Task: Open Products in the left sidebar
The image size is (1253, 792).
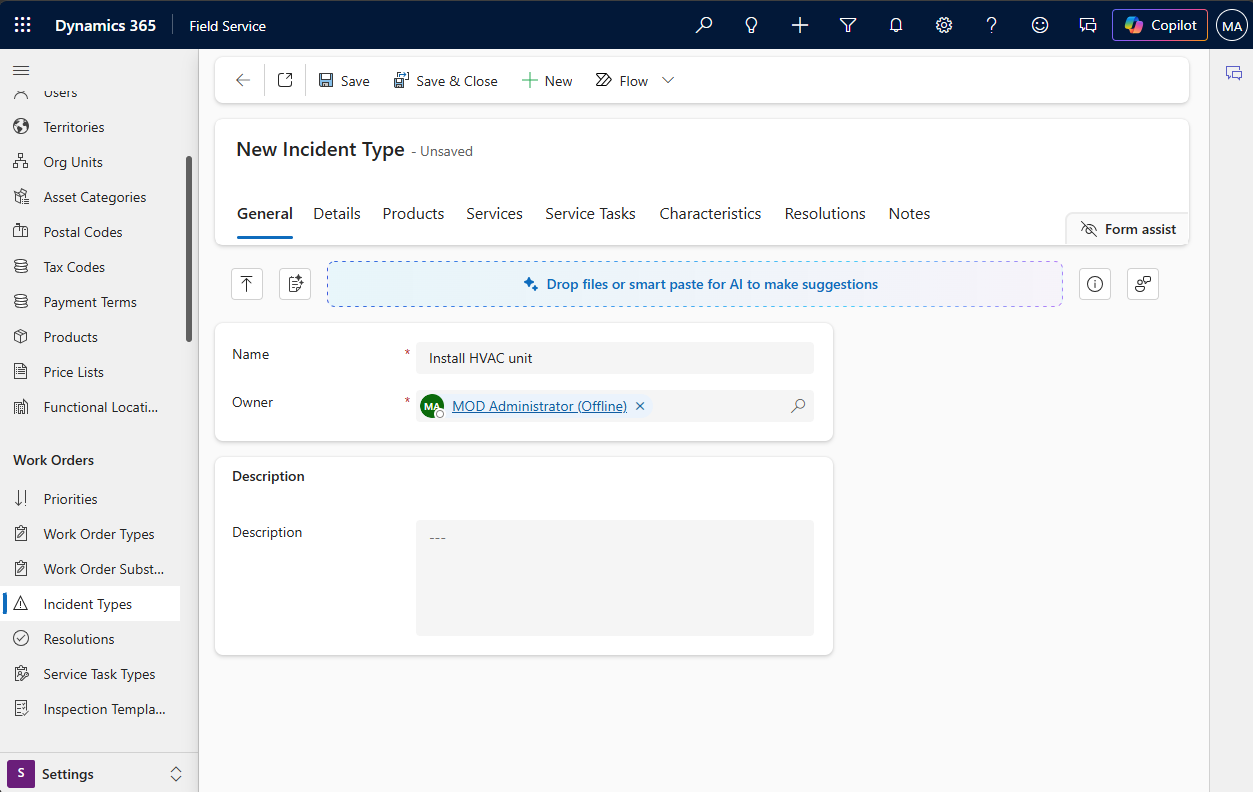Action: click(x=90, y=337)
